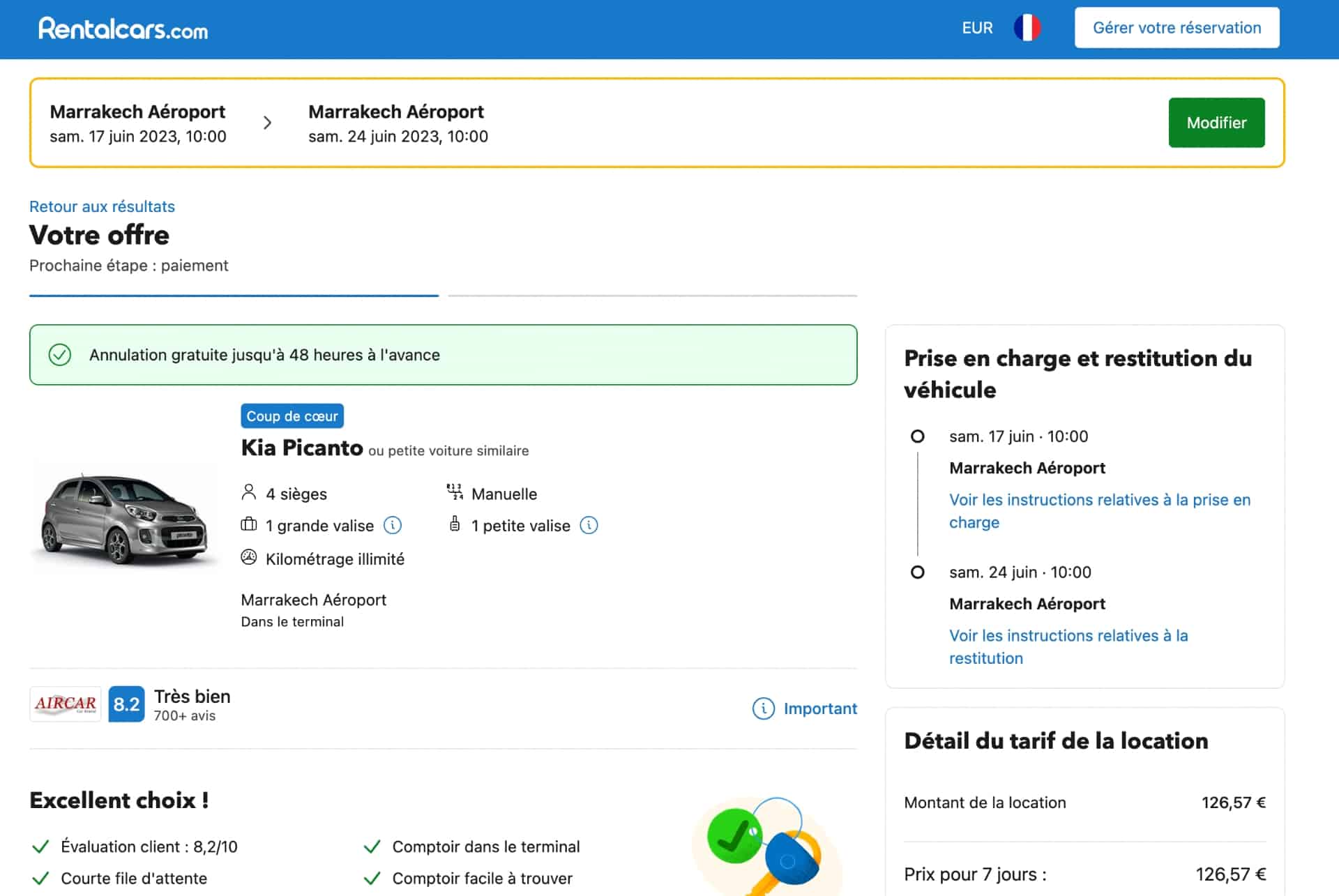Open info icon beside 1 petite valise

click(589, 525)
